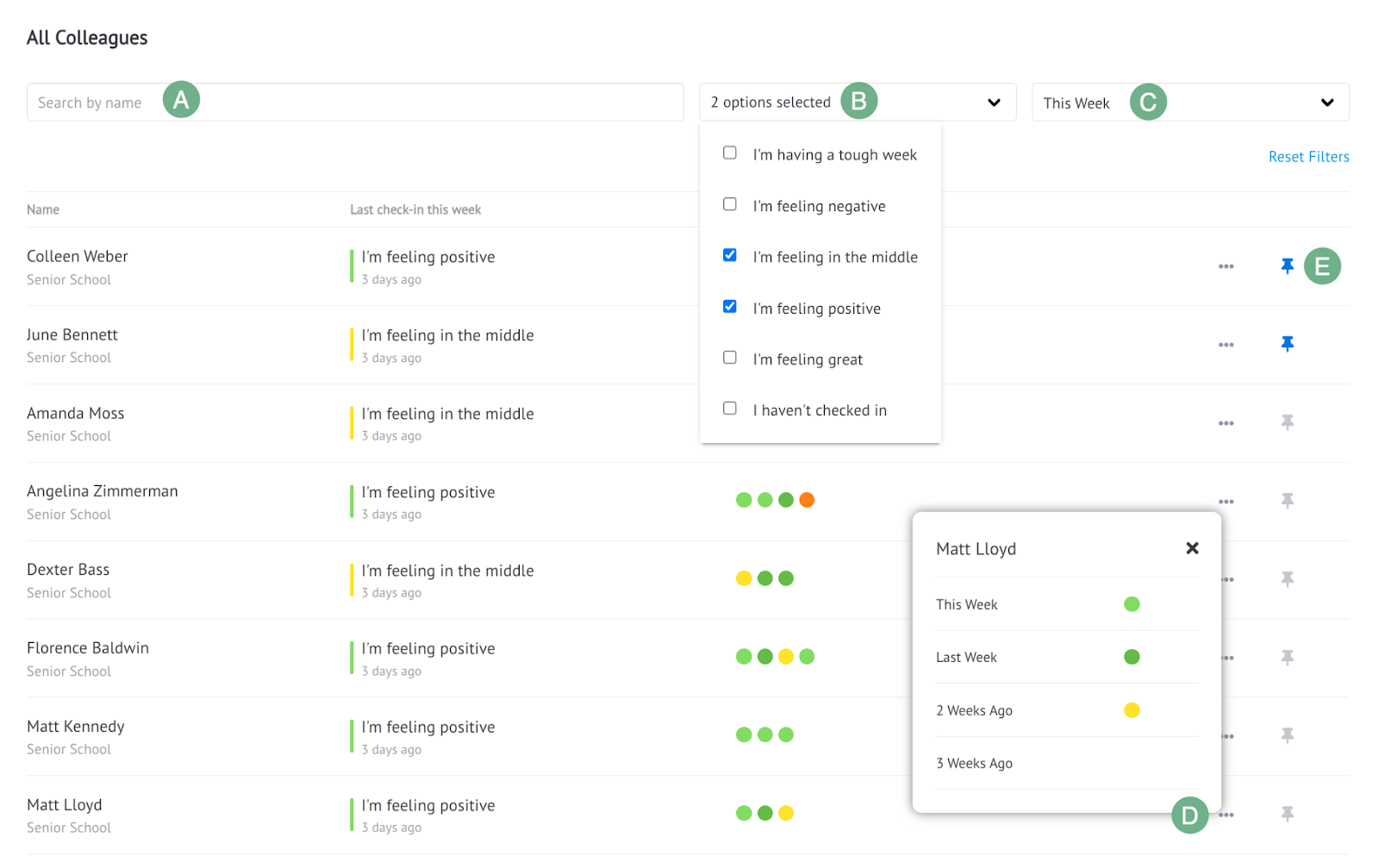Click the yellow dot in Dexter Bass's history
This screenshot has width=1379, height=868.
point(744,578)
